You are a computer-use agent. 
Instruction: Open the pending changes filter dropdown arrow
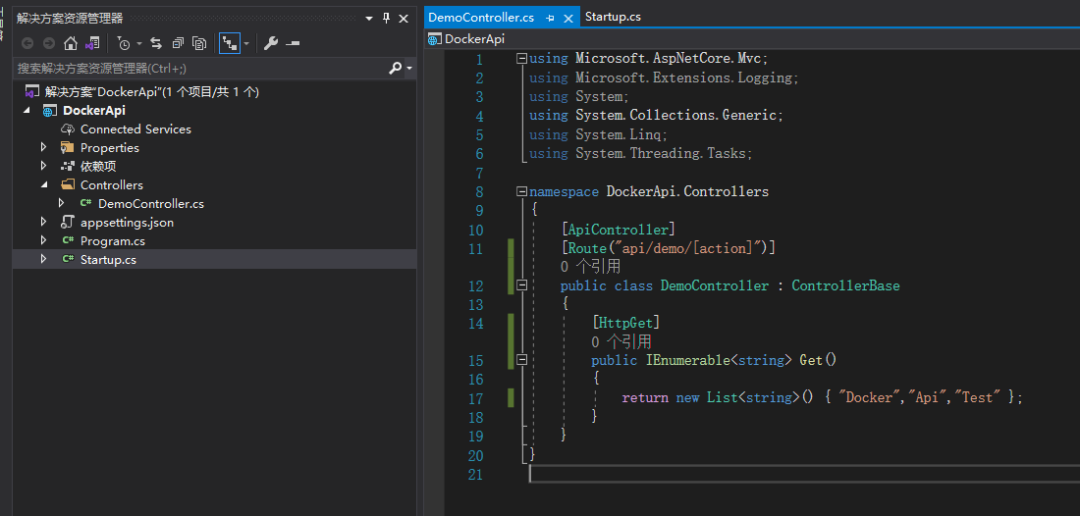[x=139, y=43]
